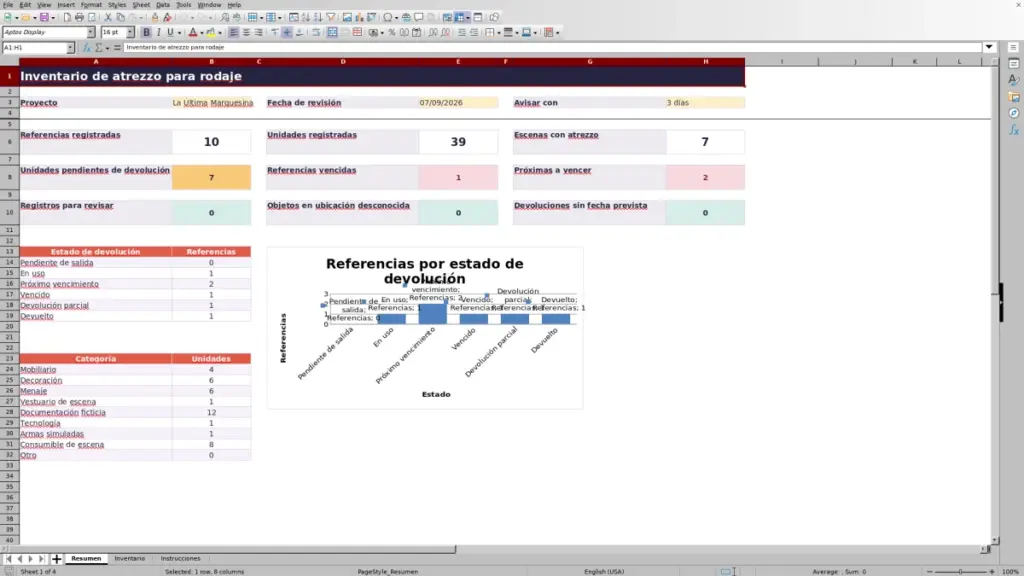Click the sidebar settings hamburger button
This screenshot has width=1024, height=576.
[x=1013, y=47]
